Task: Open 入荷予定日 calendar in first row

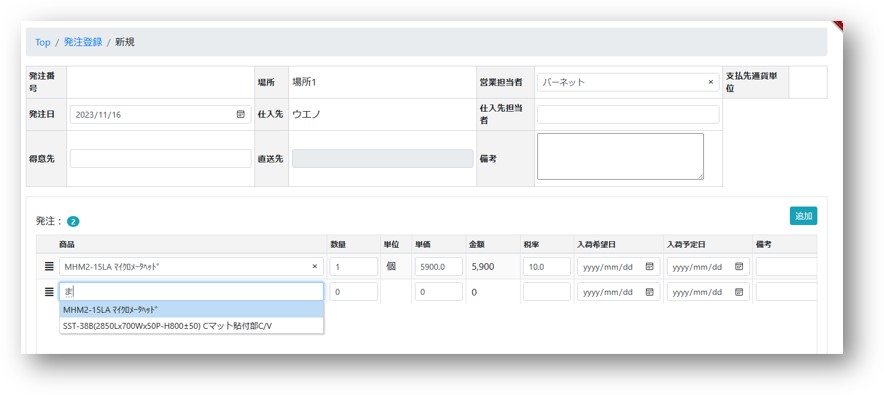Action: pos(739,267)
